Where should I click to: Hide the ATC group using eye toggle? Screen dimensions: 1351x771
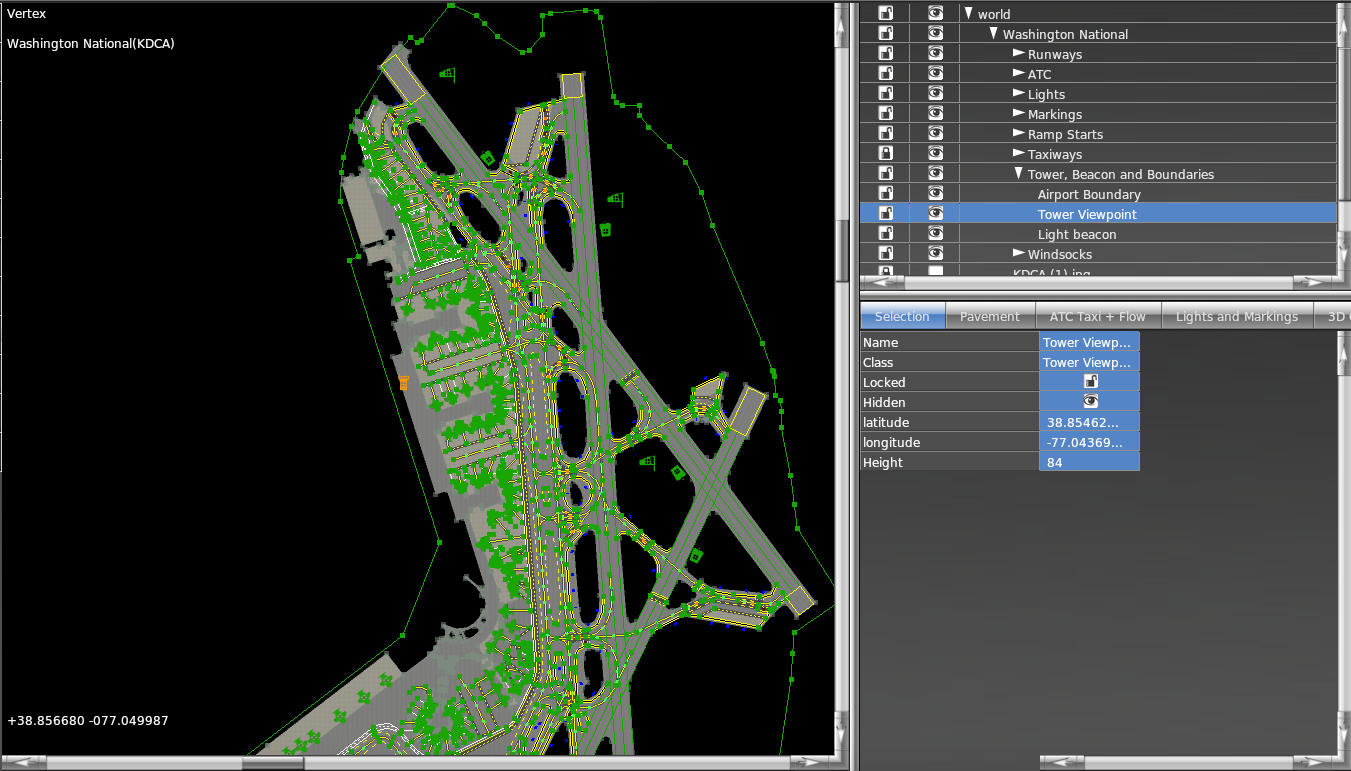coord(935,73)
